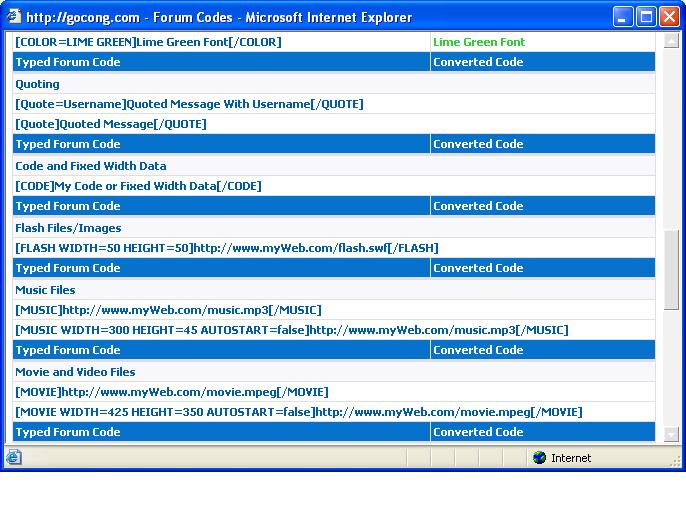Minimize the Forum Codes window
This screenshot has width=686, height=512.
[623, 17]
